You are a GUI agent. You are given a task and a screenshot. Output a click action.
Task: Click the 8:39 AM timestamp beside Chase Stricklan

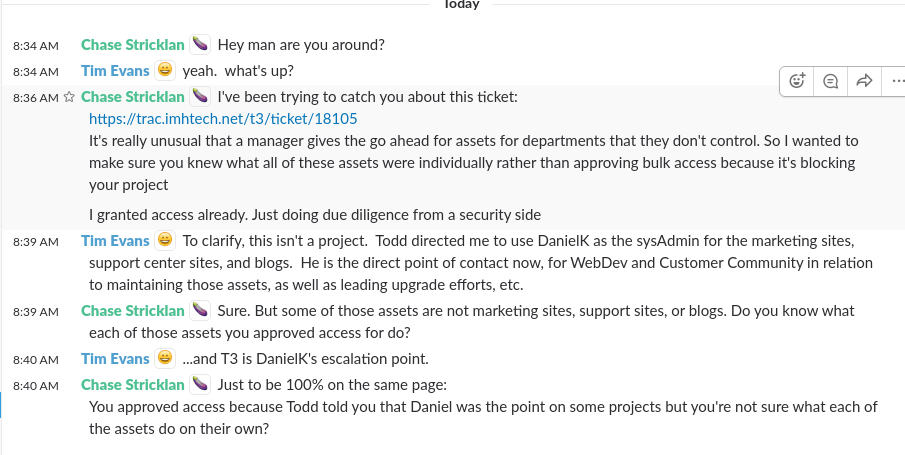[36, 312]
